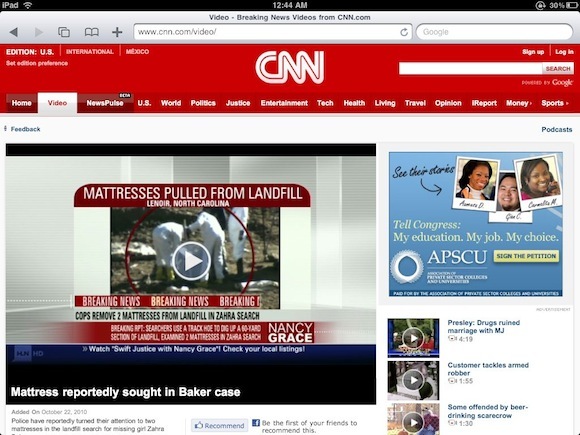Open the Health section

click(x=354, y=103)
